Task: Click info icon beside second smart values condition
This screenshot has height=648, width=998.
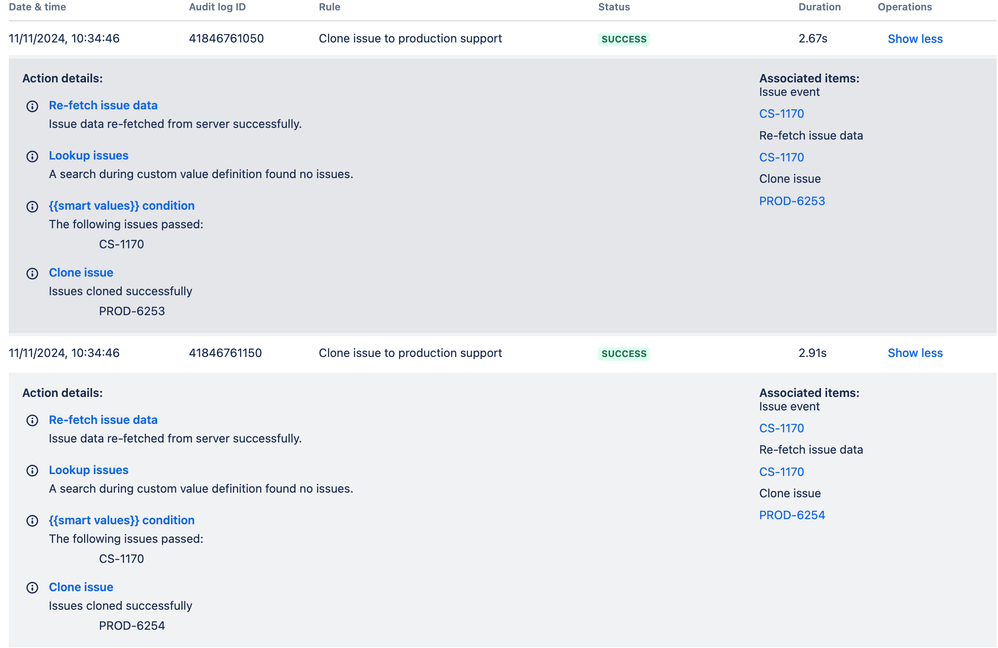Action: 32,521
